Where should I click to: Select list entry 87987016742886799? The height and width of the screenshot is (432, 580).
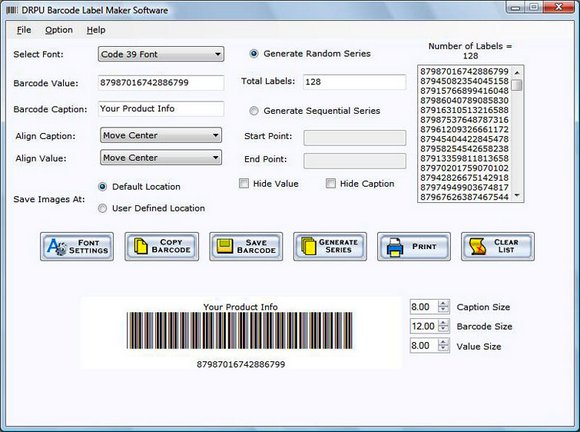(464, 71)
